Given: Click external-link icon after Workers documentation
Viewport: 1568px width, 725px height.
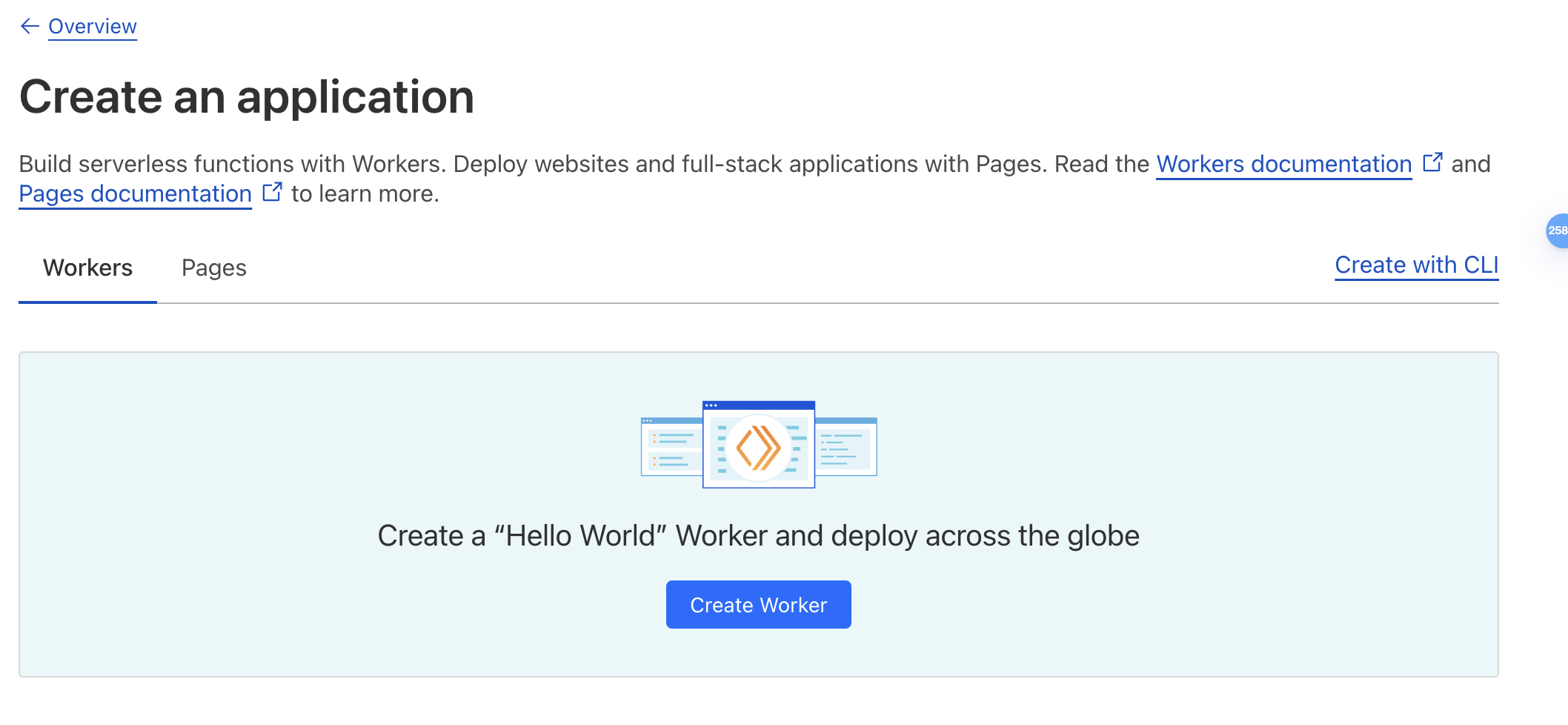Looking at the screenshot, I should click(x=1432, y=162).
